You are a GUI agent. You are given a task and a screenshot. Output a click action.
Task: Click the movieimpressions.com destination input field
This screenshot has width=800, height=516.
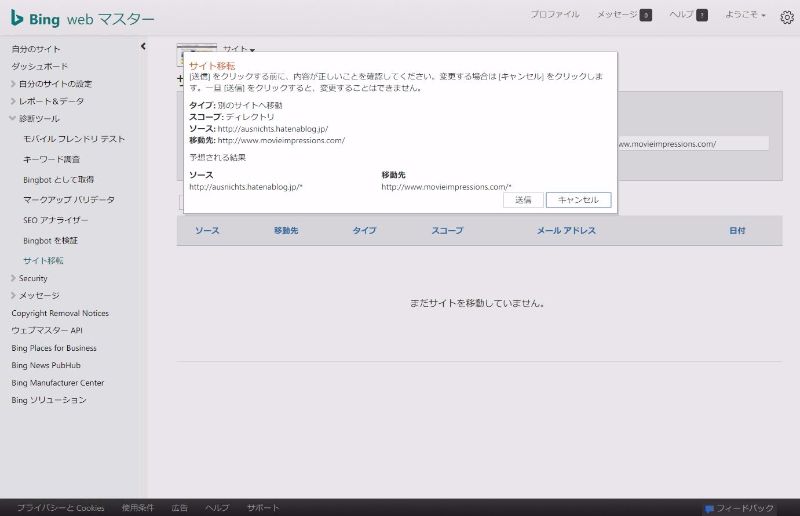(693, 143)
